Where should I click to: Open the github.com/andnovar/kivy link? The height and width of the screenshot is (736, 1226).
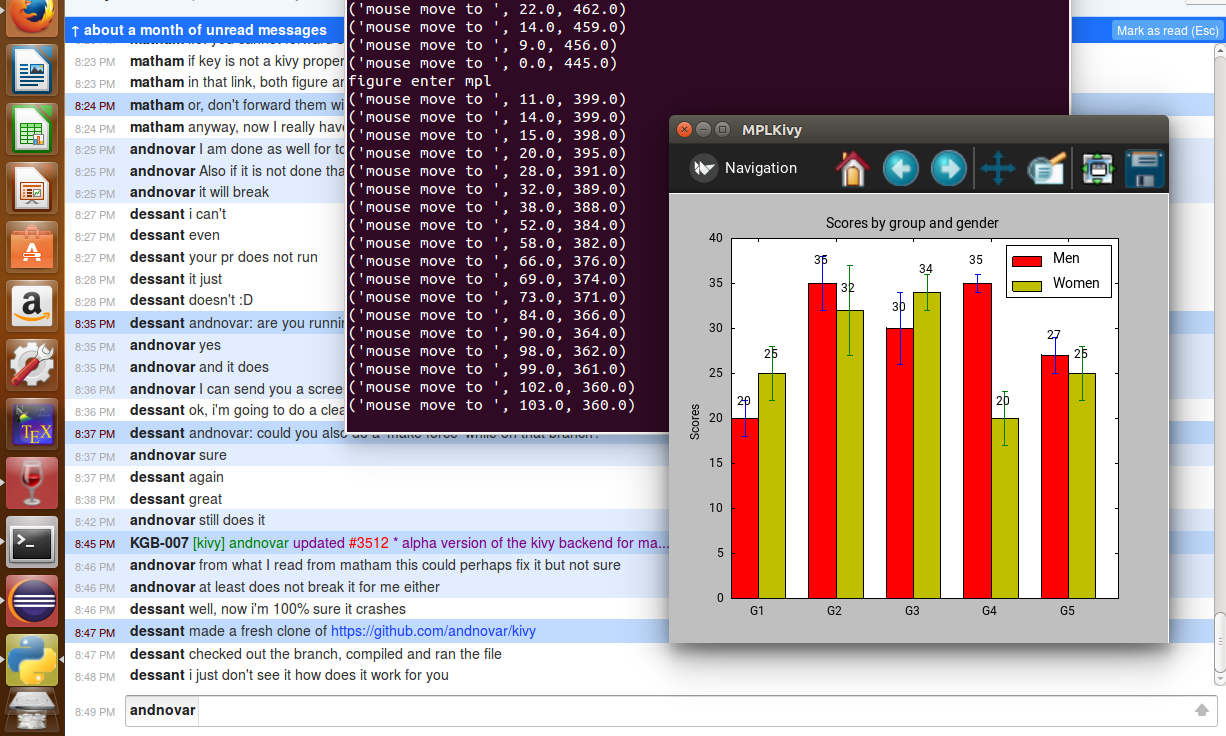pyautogui.click(x=433, y=631)
